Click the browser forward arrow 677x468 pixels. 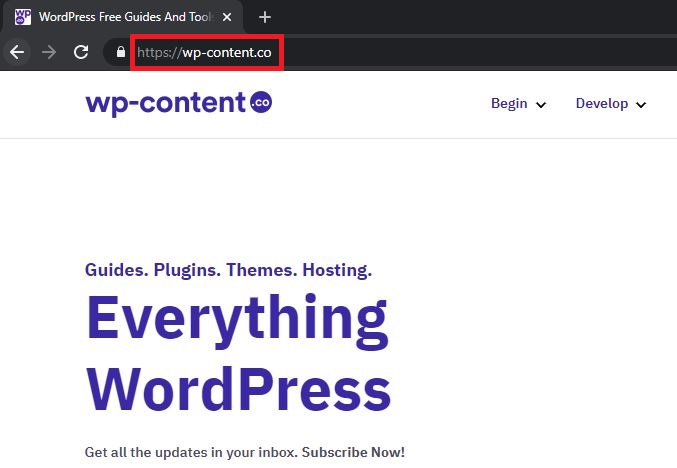[x=49, y=52]
